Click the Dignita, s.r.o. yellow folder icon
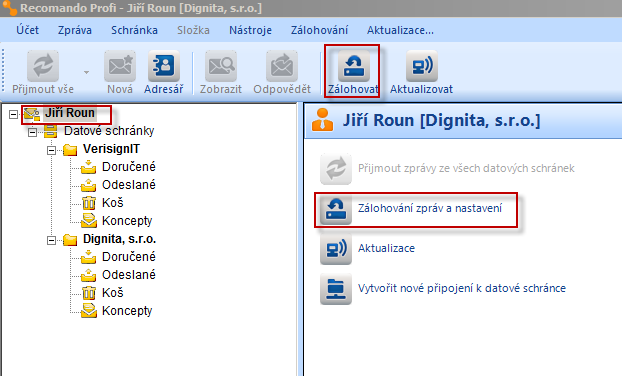 click(x=70, y=240)
